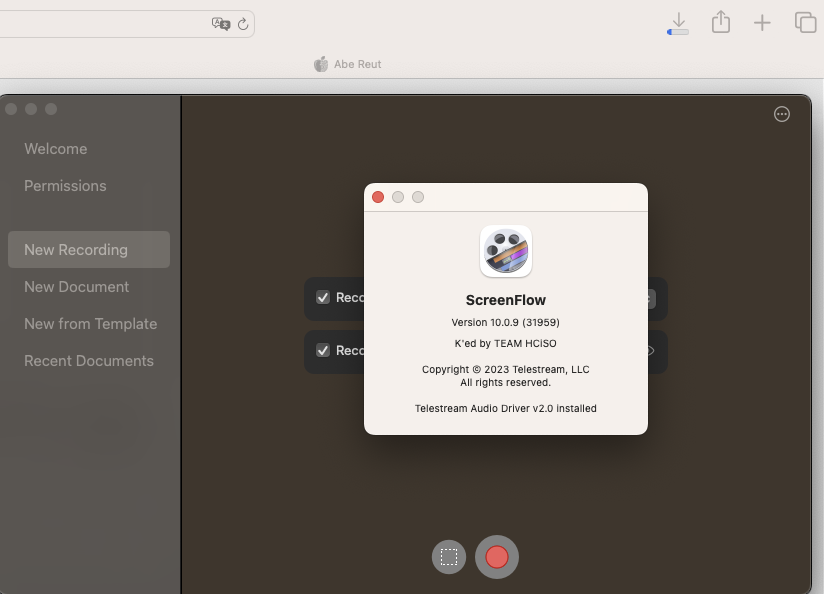Click the red record button
Image resolution: width=824 pixels, height=594 pixels.
(x=497, y=557)
